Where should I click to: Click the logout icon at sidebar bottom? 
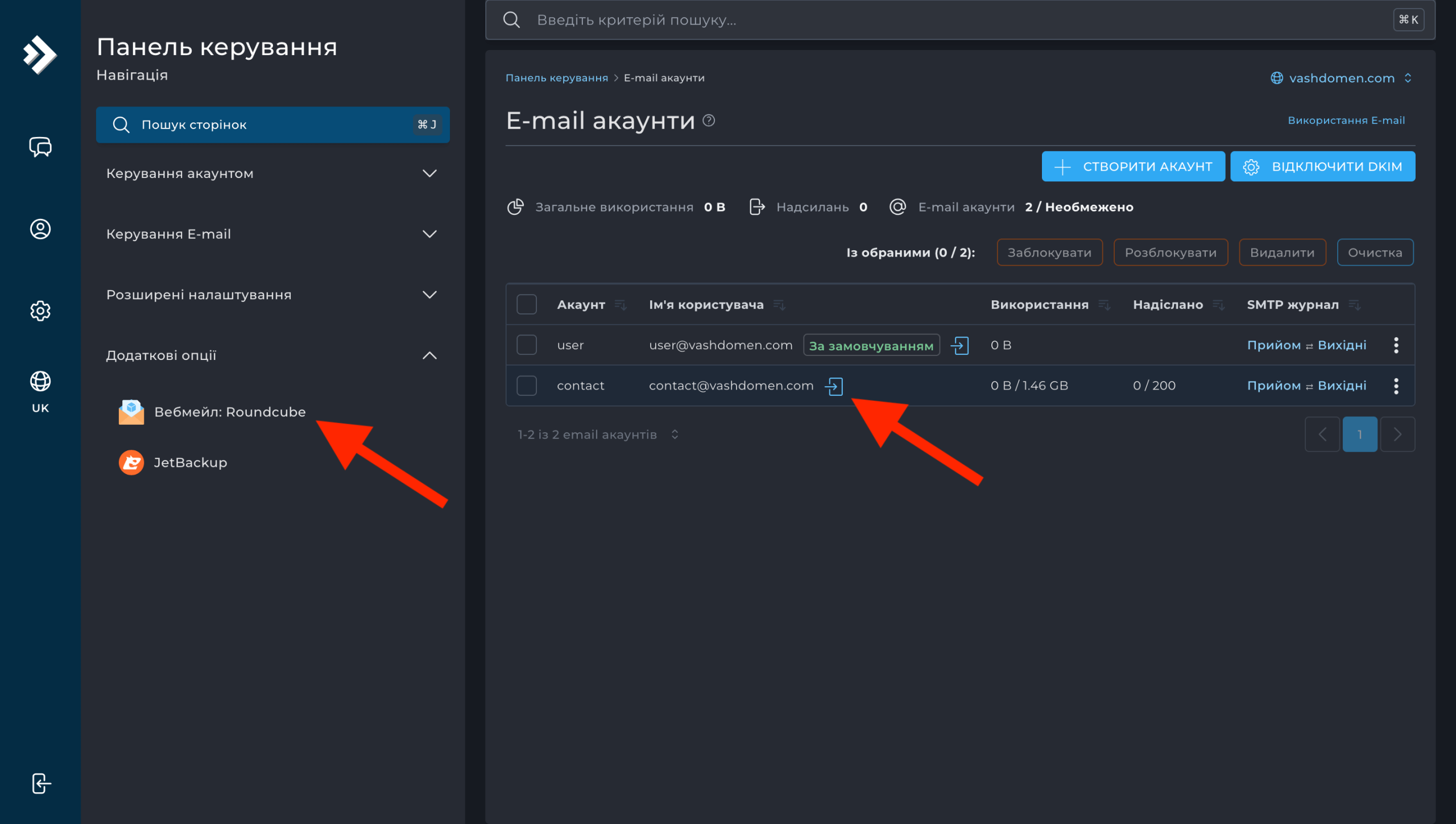(41, 784)
